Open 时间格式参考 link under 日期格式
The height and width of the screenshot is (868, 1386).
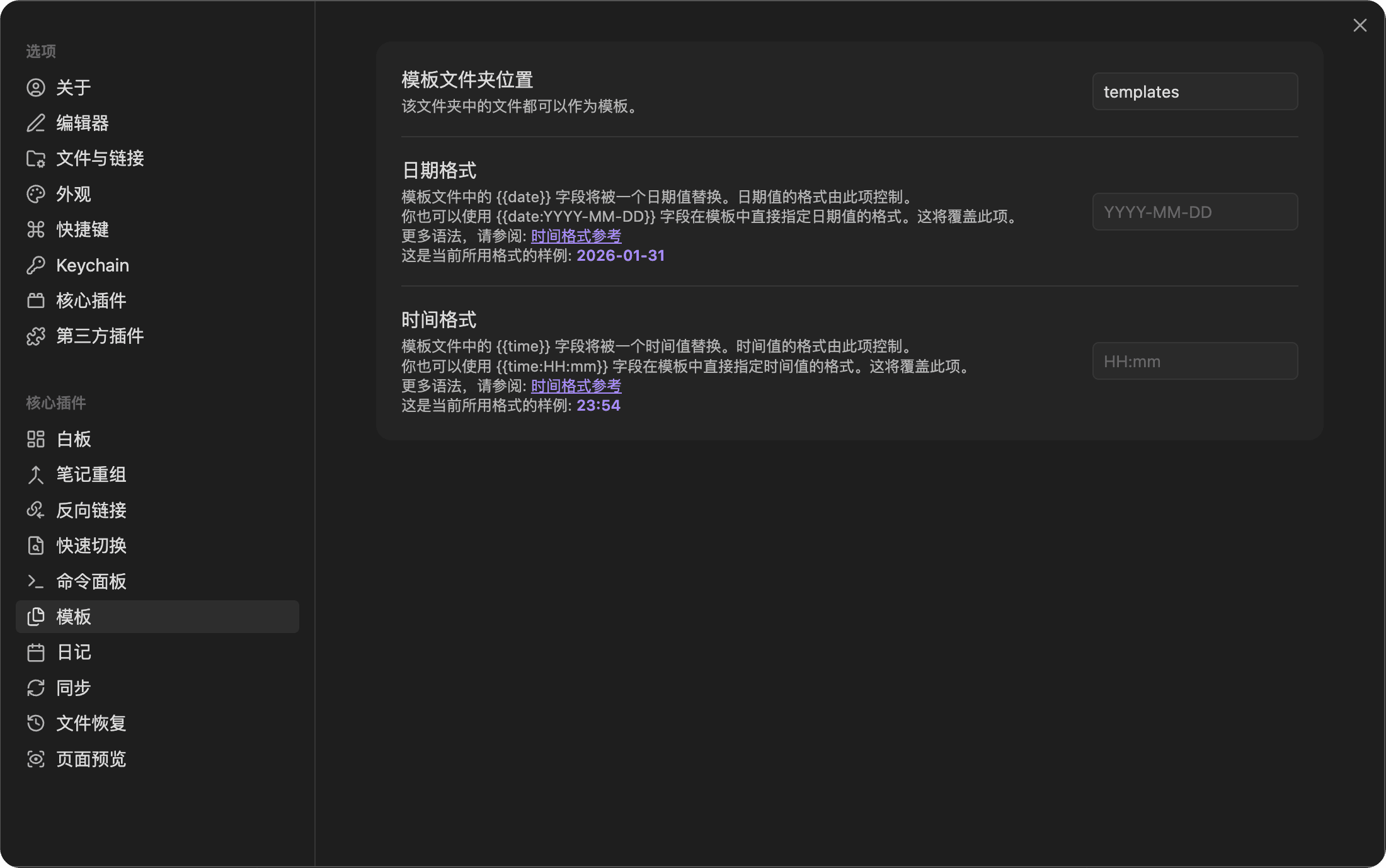click(575, 236)
